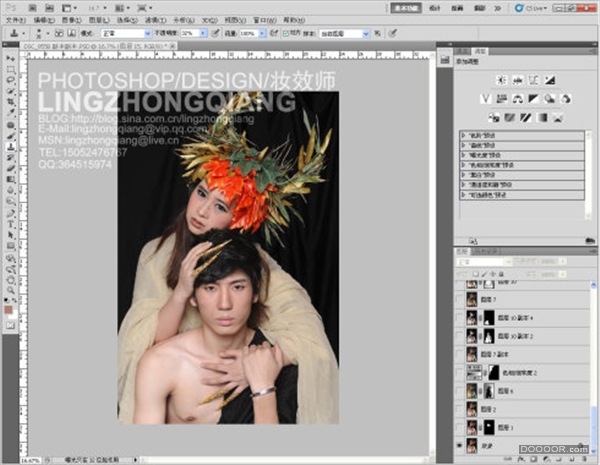Open the CS Live menu button
Viewport: 600px width, 465px height.
[x=531, y=8]
